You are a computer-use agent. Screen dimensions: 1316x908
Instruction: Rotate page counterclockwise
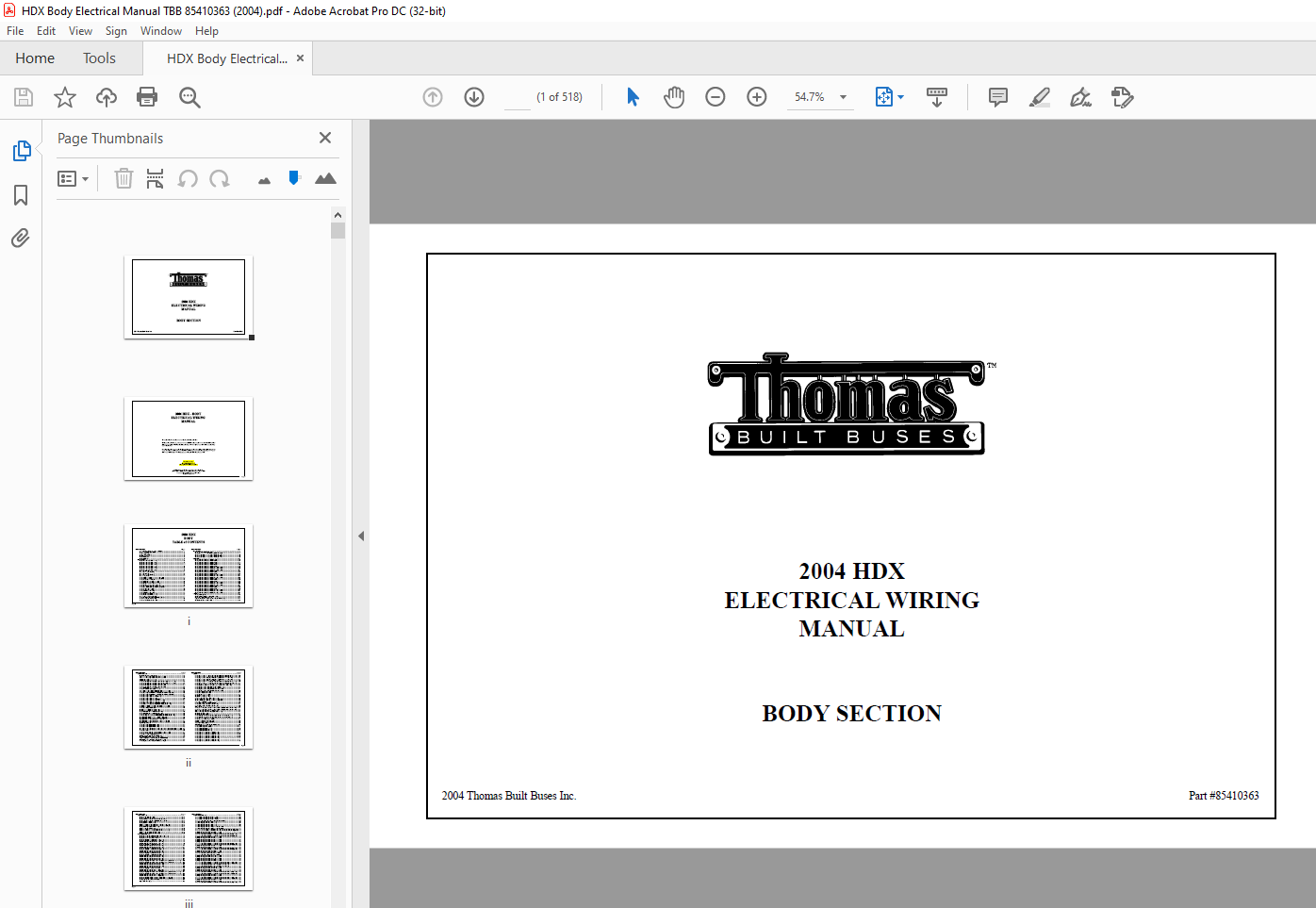tap(188, 178)
